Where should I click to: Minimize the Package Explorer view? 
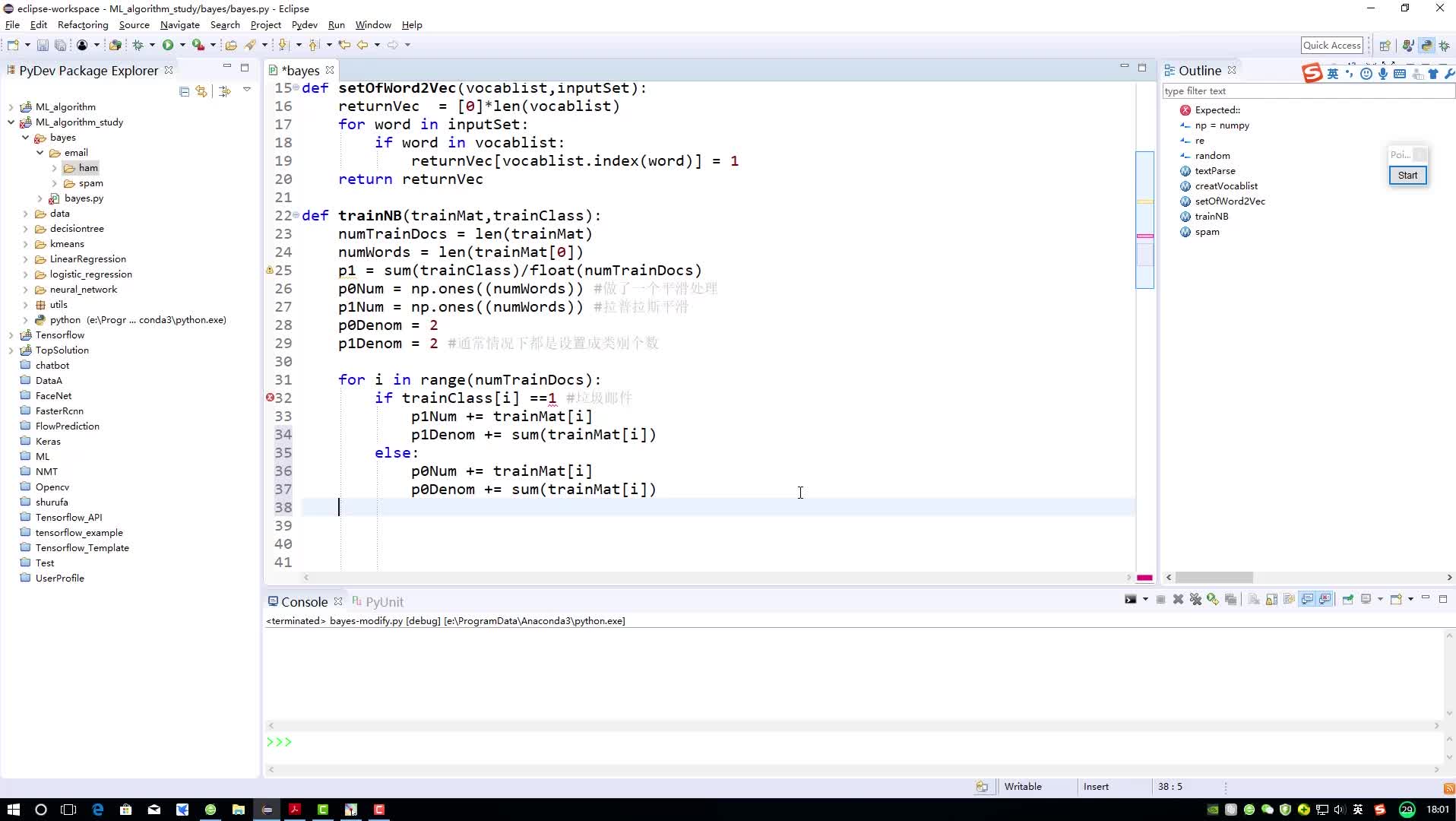(226, 68)
